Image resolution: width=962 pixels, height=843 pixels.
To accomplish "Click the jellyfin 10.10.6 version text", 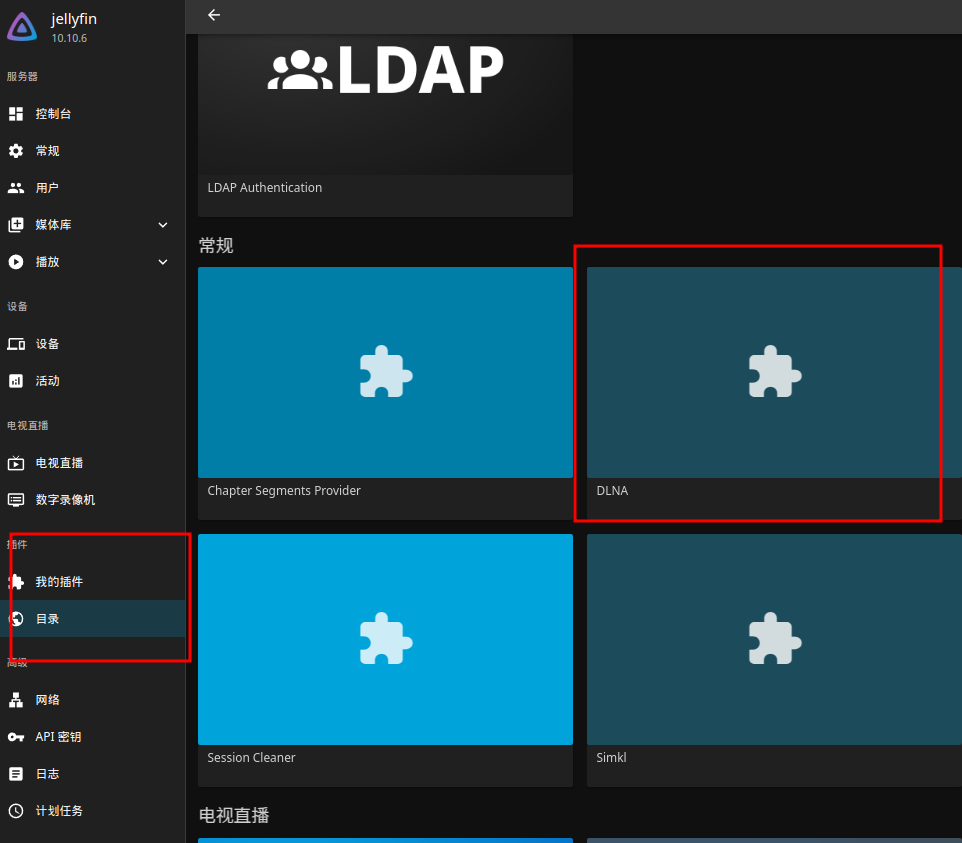I will coord(69,38).
